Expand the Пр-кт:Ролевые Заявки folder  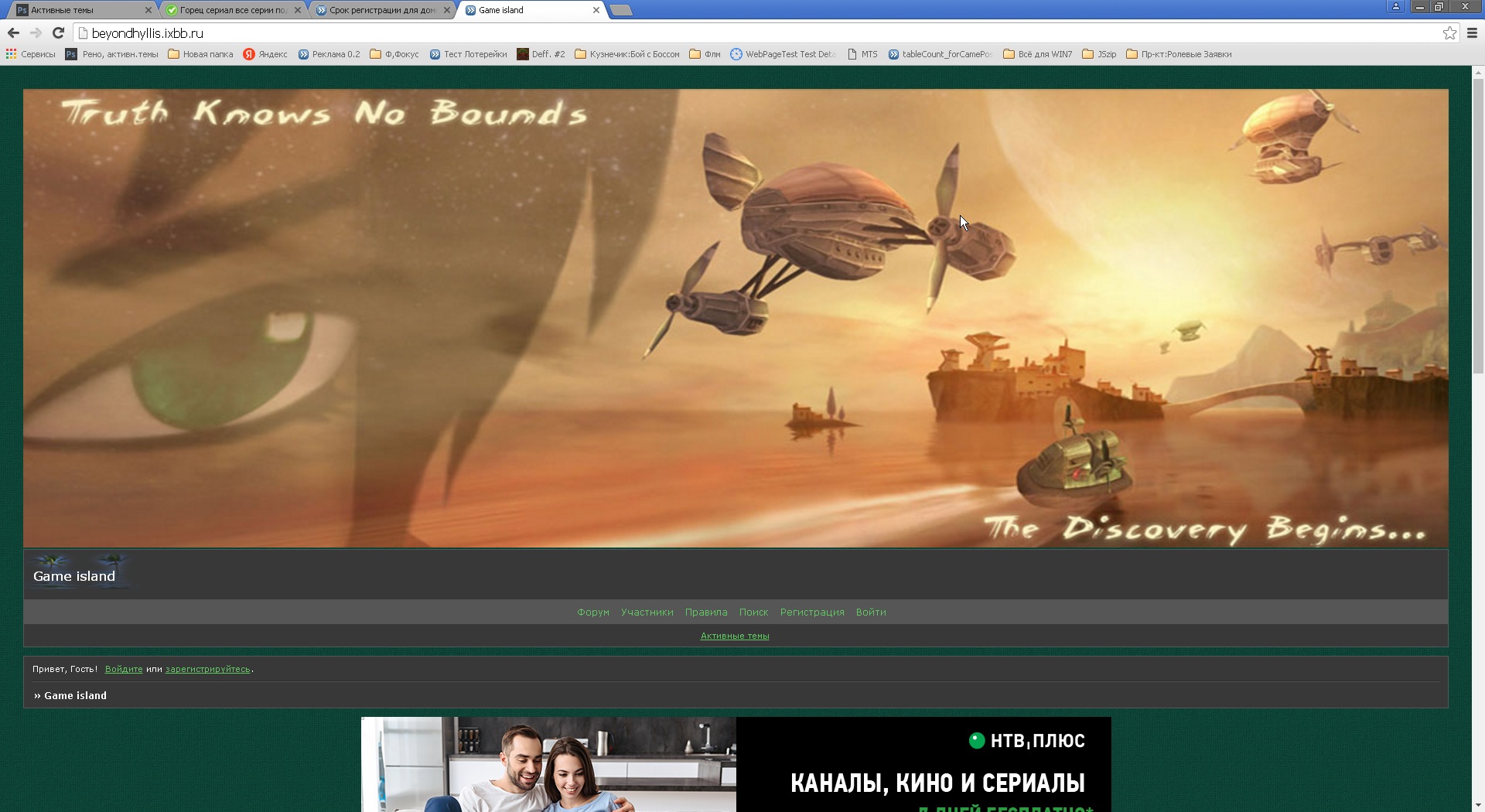pos(1179,54)
